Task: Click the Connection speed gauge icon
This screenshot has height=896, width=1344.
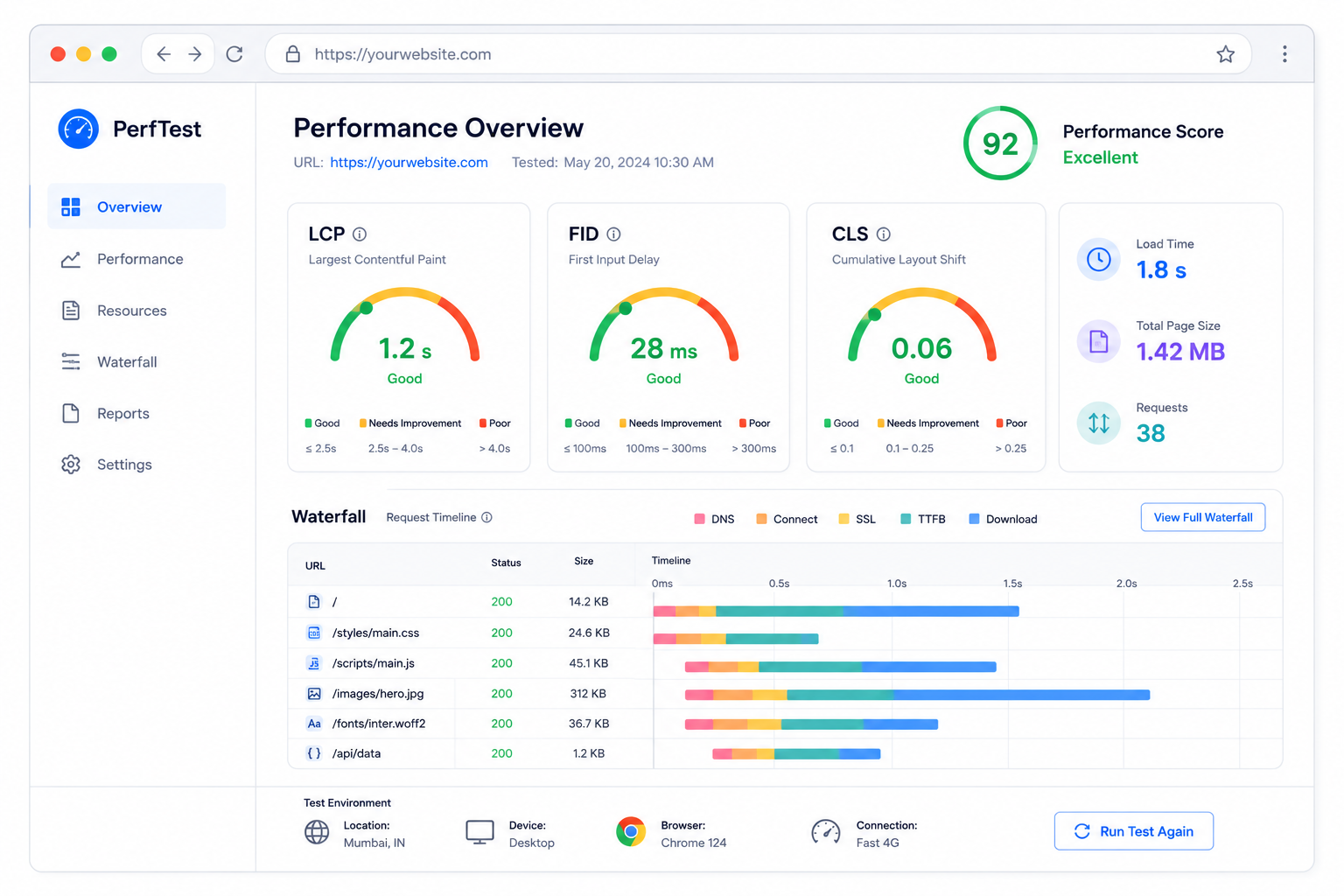Action: pos(826,832)
